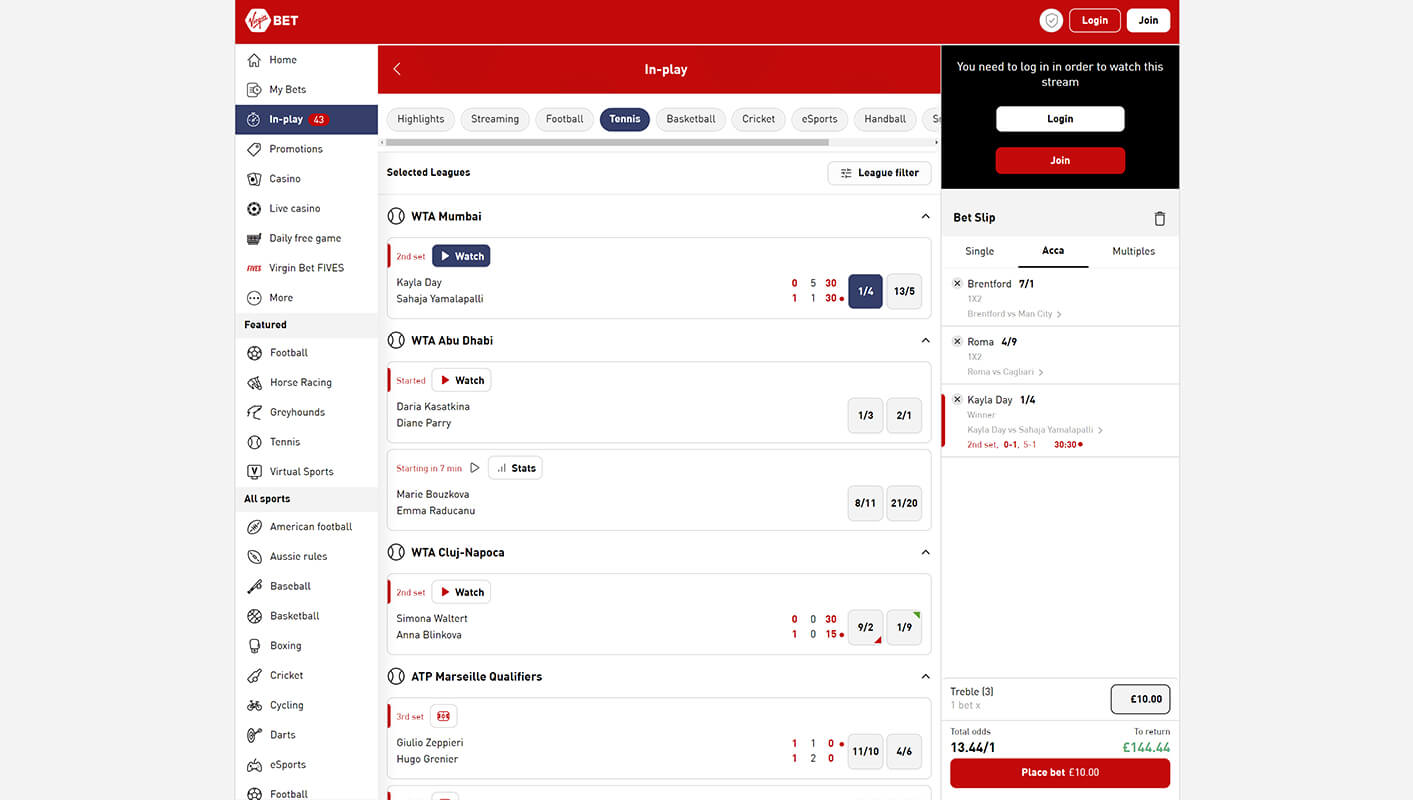Screen dimensions: 1413x800
Task: Open Virgin Bet FIVES in sidebar
Action: (x=307, y=268)
